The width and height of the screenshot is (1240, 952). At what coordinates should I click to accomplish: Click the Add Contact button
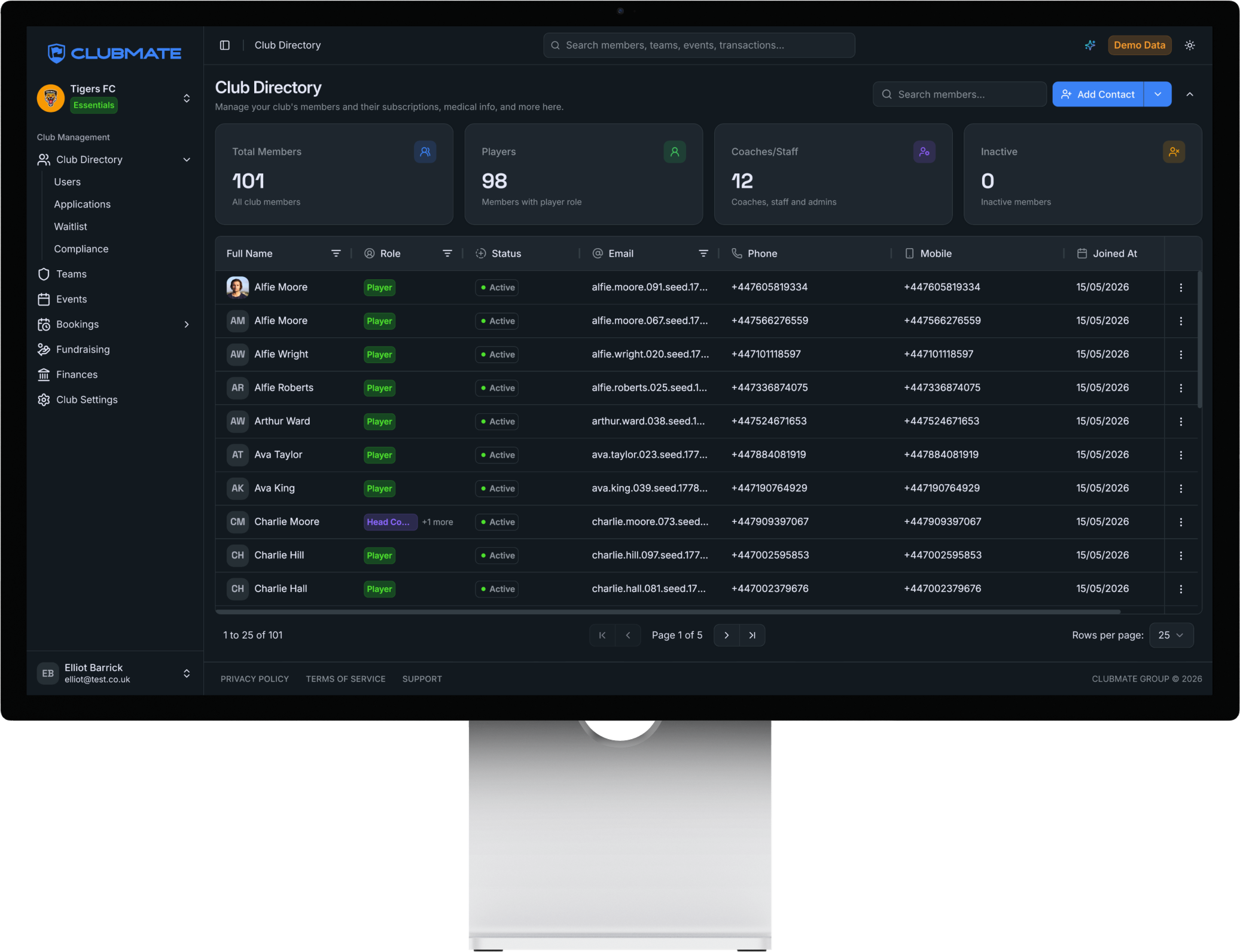click(x=1098, y=94)
